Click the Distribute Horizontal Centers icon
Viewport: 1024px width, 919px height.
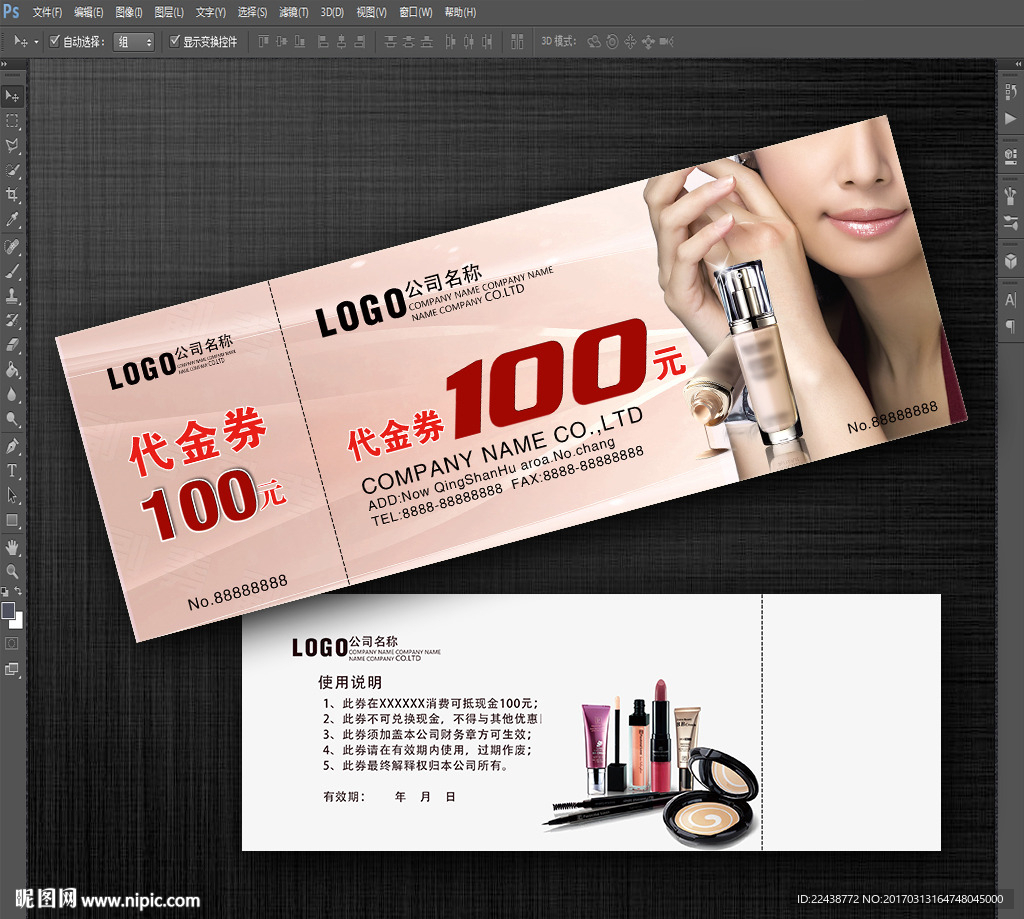469,42
